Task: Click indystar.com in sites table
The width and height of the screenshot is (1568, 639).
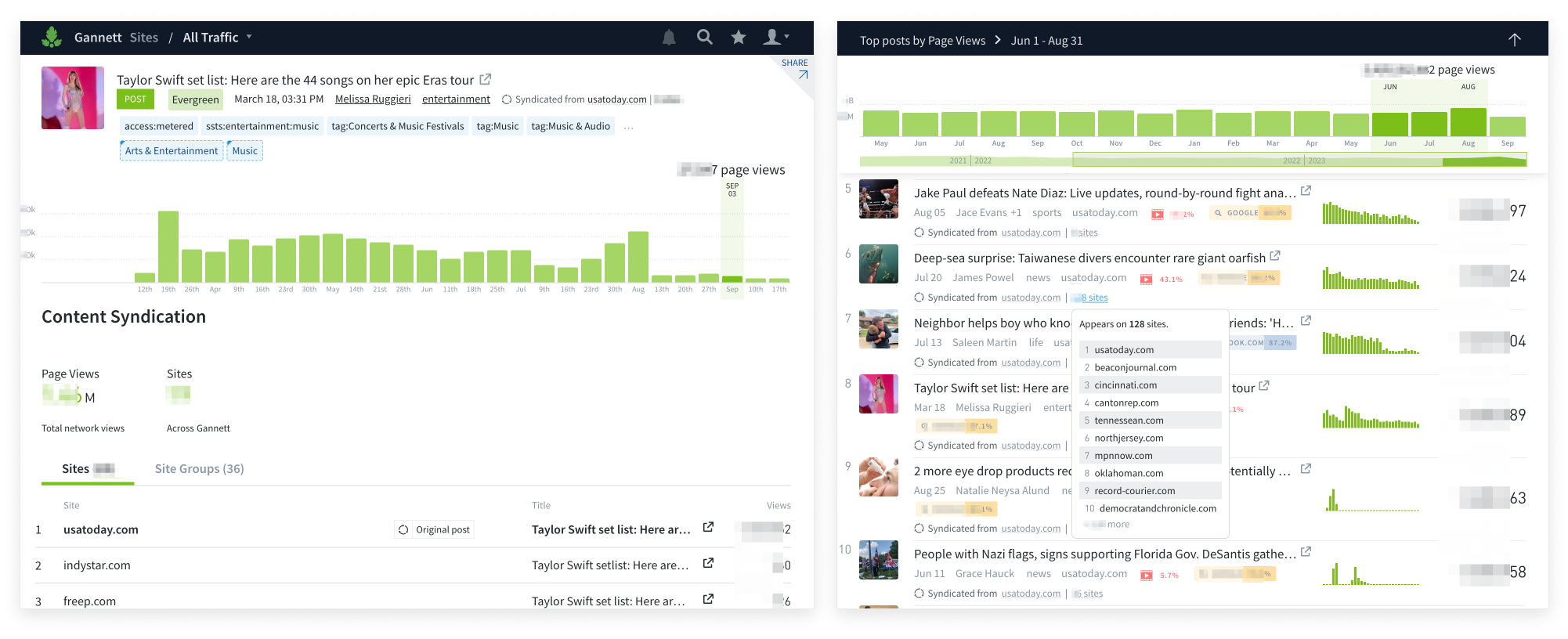Action: click(97, 565)
